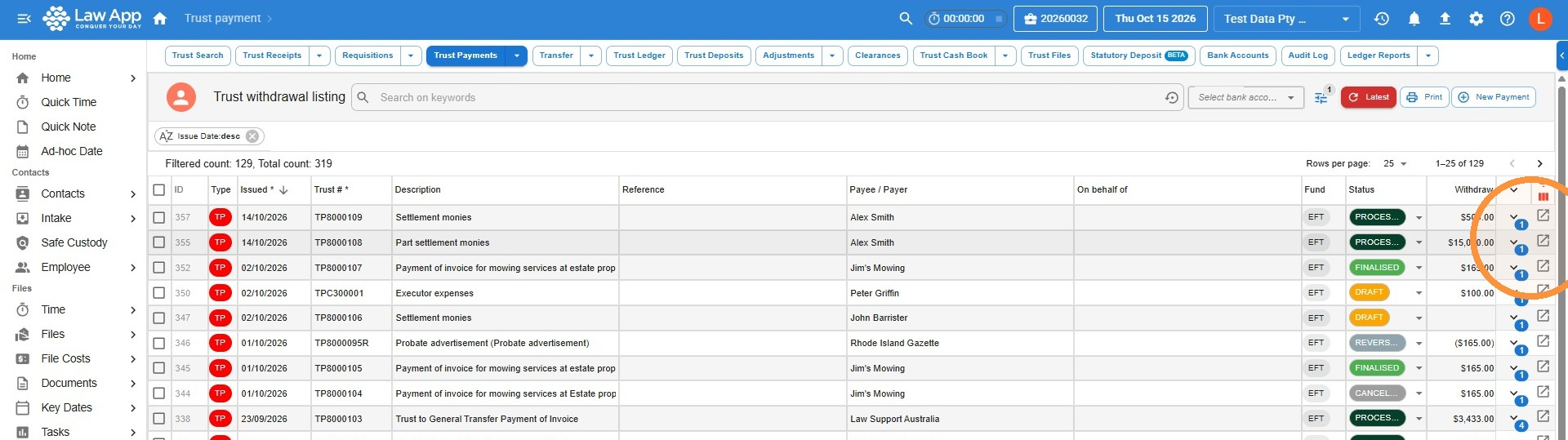Open TP8000109 record in new window
This screenshot has height=440, width=1568.
(x=1543, y=216)
